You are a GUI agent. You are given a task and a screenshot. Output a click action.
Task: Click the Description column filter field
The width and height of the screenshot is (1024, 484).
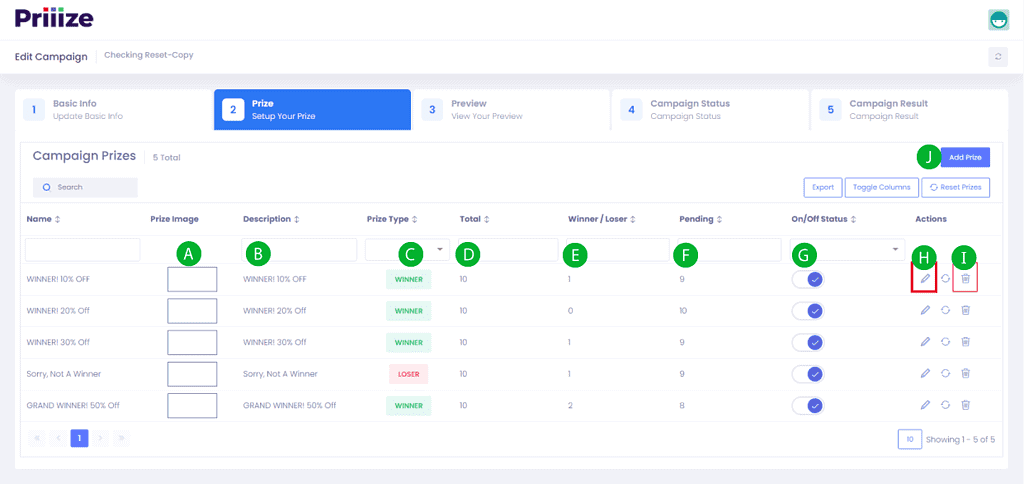[x=299, y=250]
